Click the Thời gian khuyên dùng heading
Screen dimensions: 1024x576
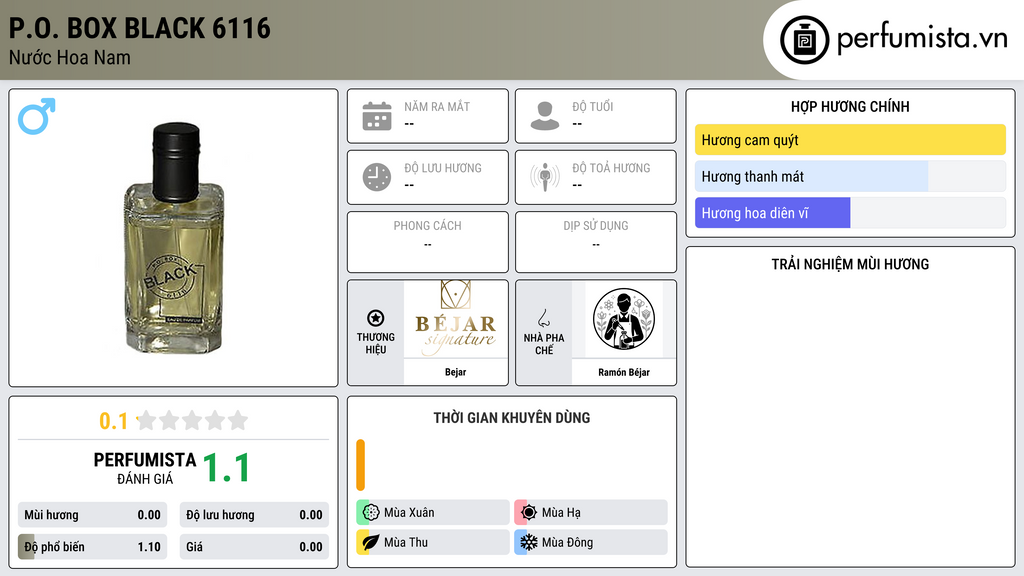tap(512, 418)
